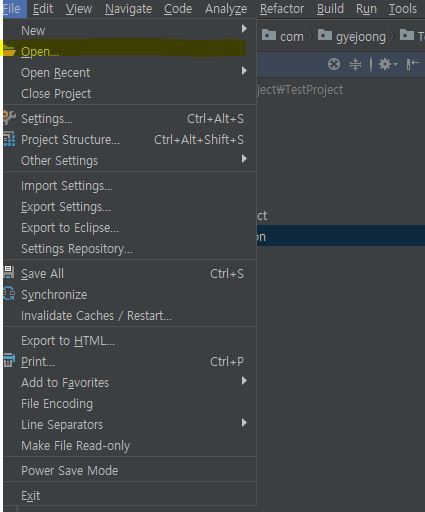Choose Close Project from File menu
425x512 pixels.
[130, 93]
